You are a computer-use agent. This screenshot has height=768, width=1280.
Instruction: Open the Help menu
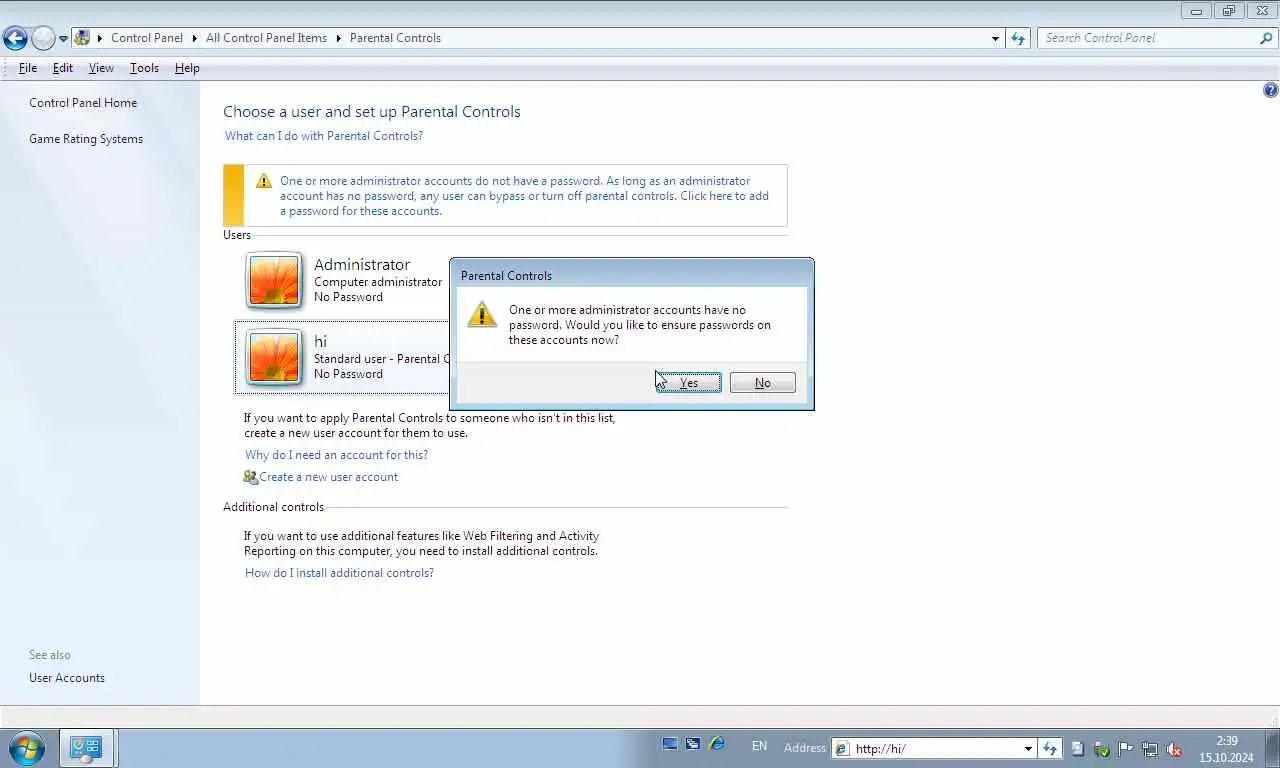[x=187, y=68]
